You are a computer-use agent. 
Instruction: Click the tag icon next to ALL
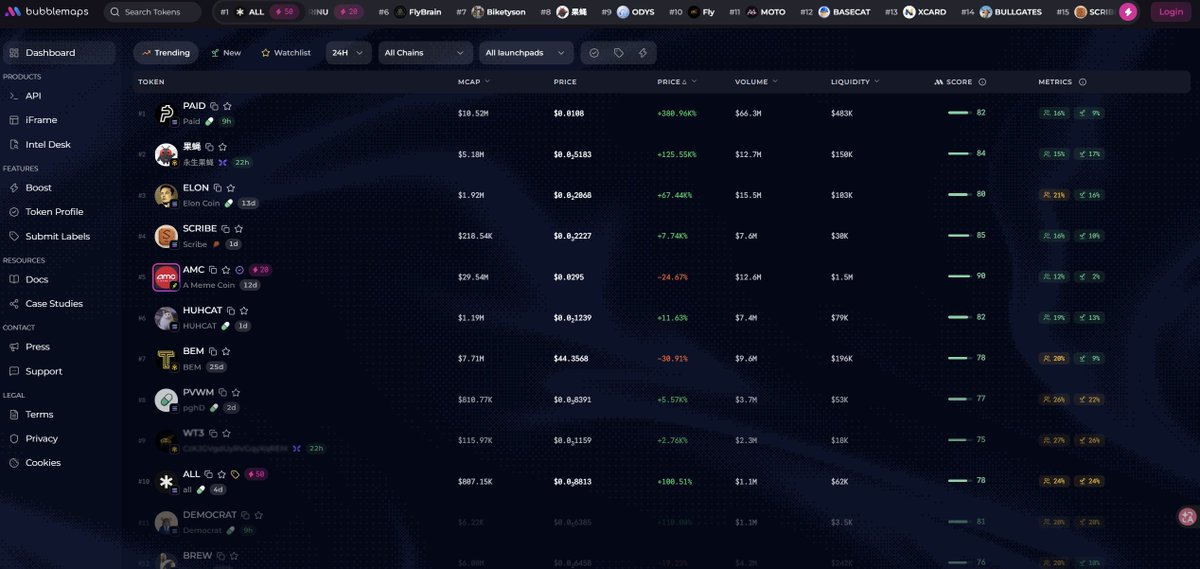point(235,474)
